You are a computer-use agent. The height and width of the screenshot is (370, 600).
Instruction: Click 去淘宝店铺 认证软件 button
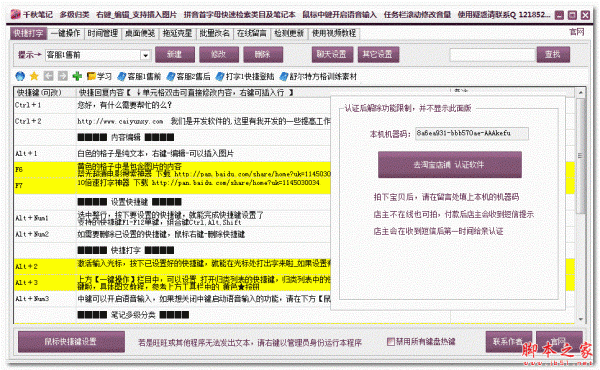(450, 165)
